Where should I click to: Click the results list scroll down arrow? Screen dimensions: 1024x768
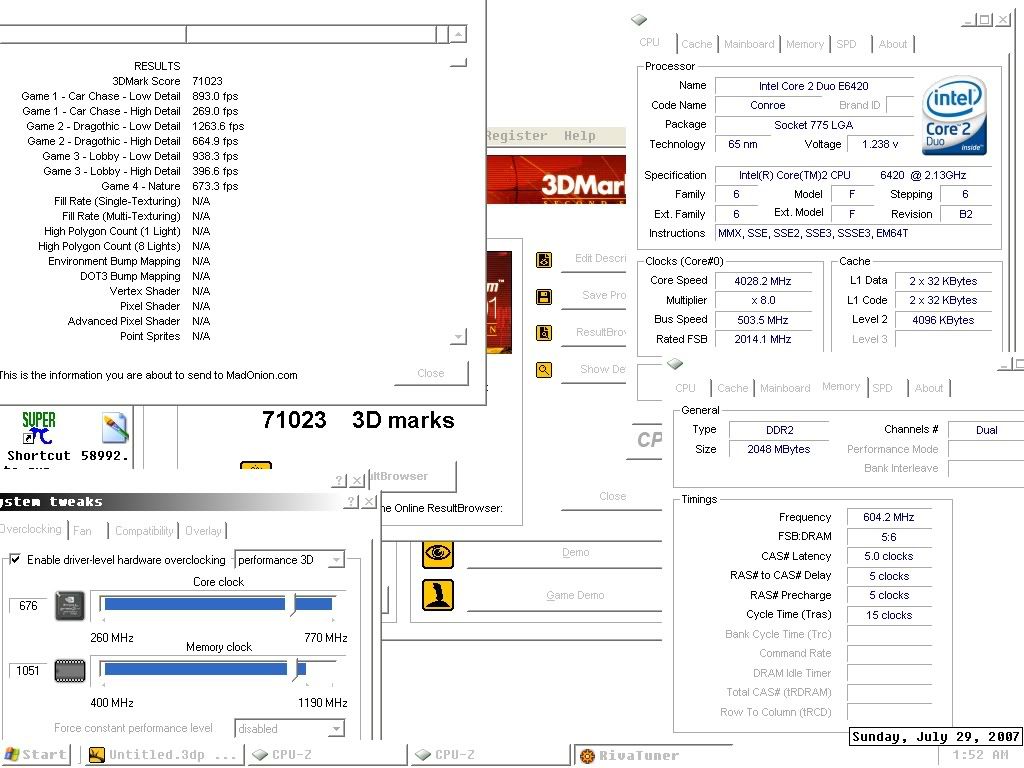tap(459, 337)
